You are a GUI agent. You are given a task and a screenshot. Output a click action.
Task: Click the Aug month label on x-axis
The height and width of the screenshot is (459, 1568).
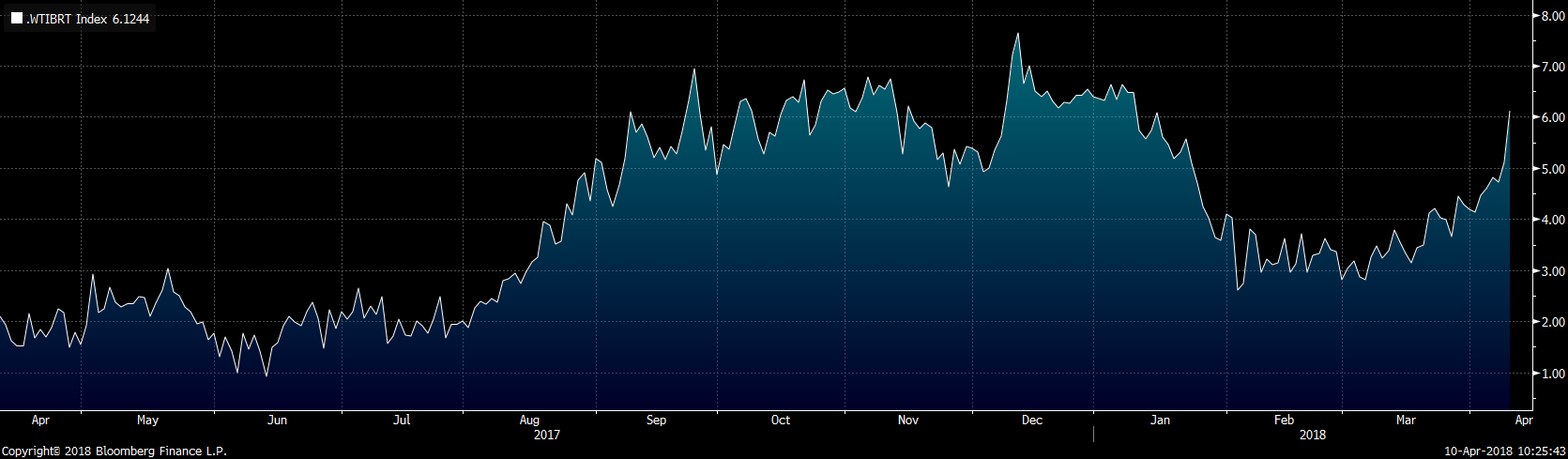[529, 420]
